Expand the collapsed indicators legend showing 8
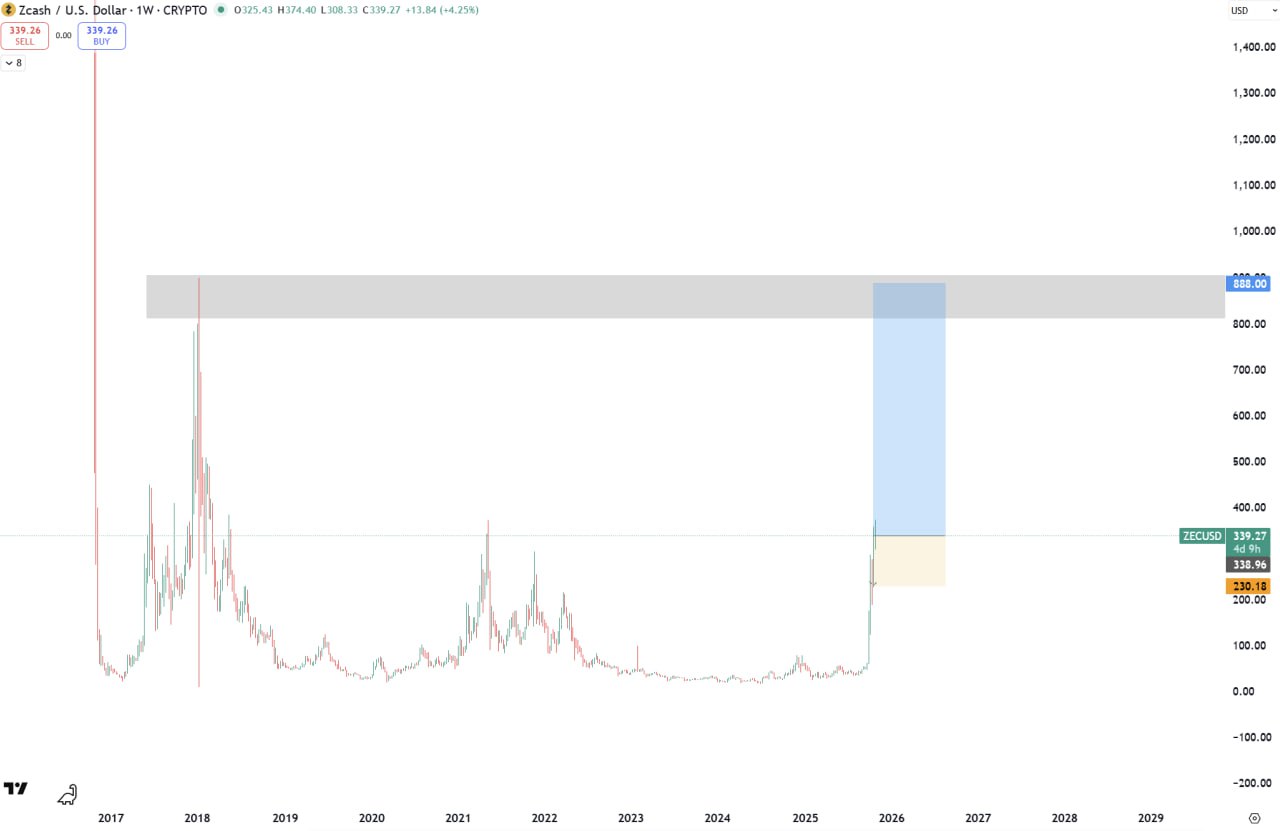 [13, 63]
